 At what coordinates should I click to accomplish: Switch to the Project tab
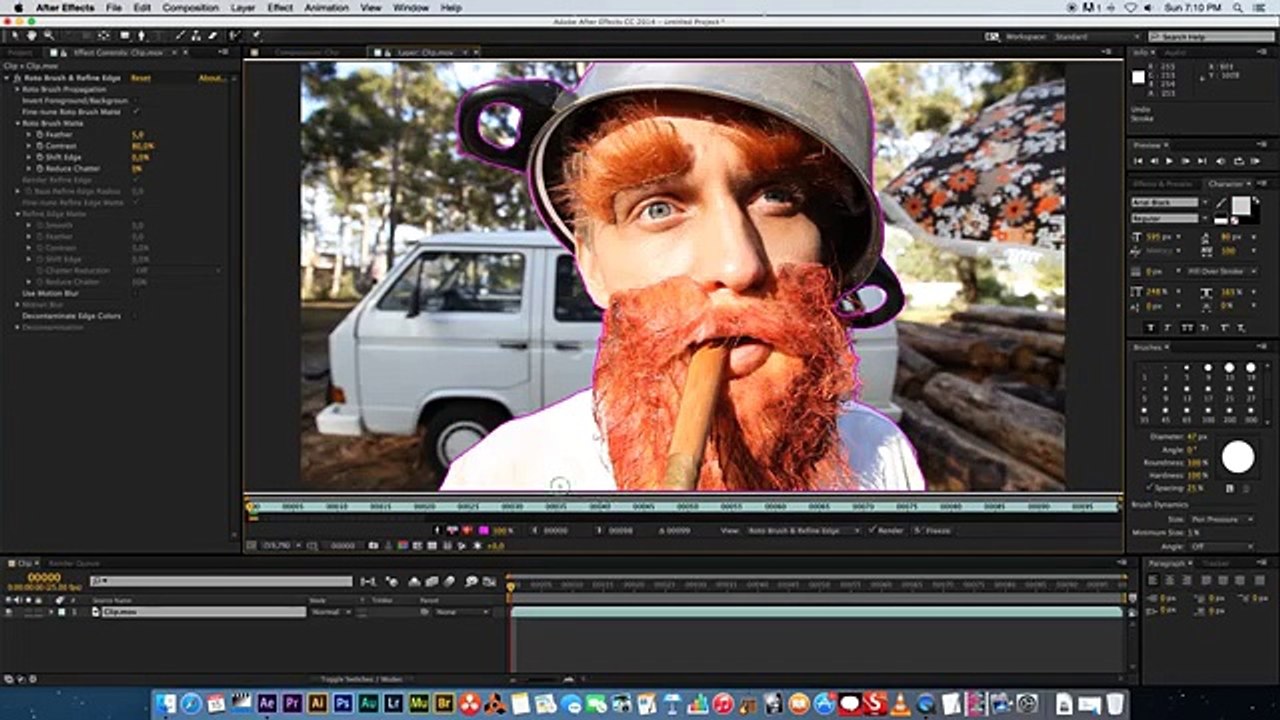click(18, 52)
